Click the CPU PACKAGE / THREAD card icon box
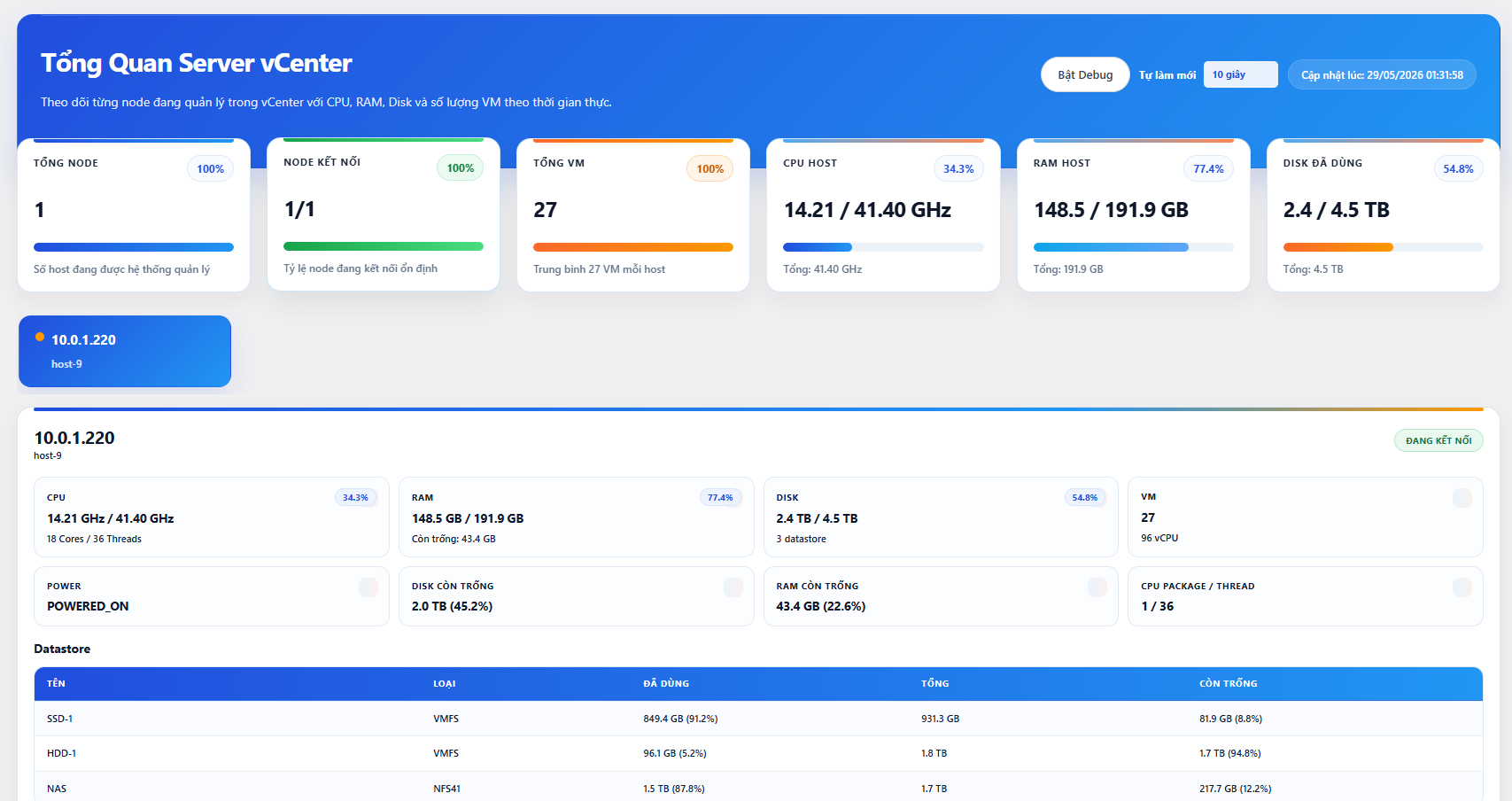Image resolution: width=1512 pixels, height=801 pixels. [1462, 587]
